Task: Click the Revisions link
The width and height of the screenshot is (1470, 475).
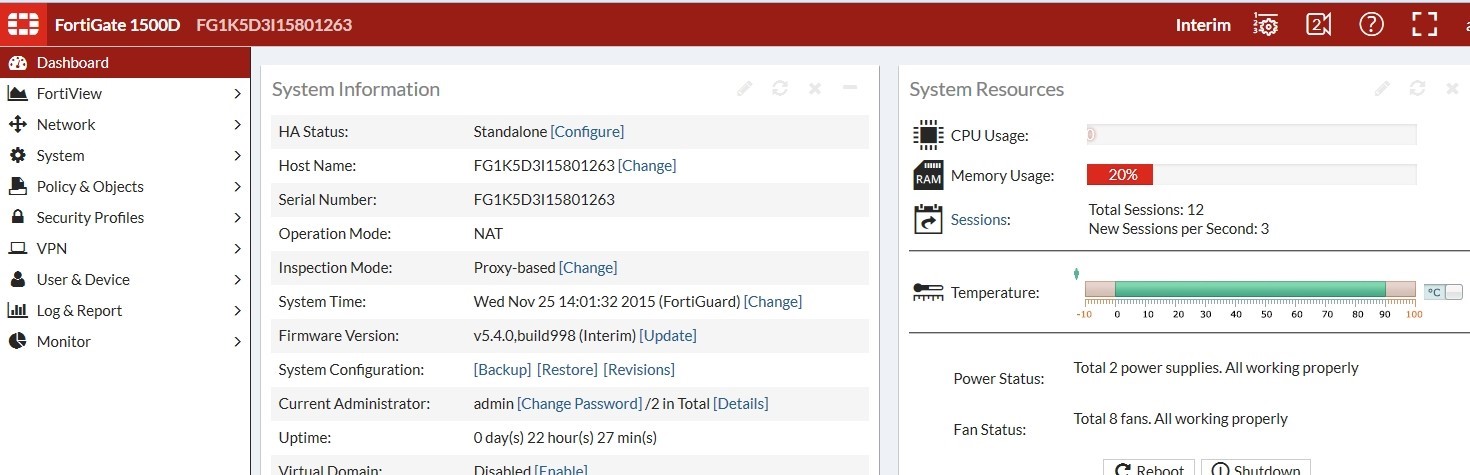Action: [639, 370]
